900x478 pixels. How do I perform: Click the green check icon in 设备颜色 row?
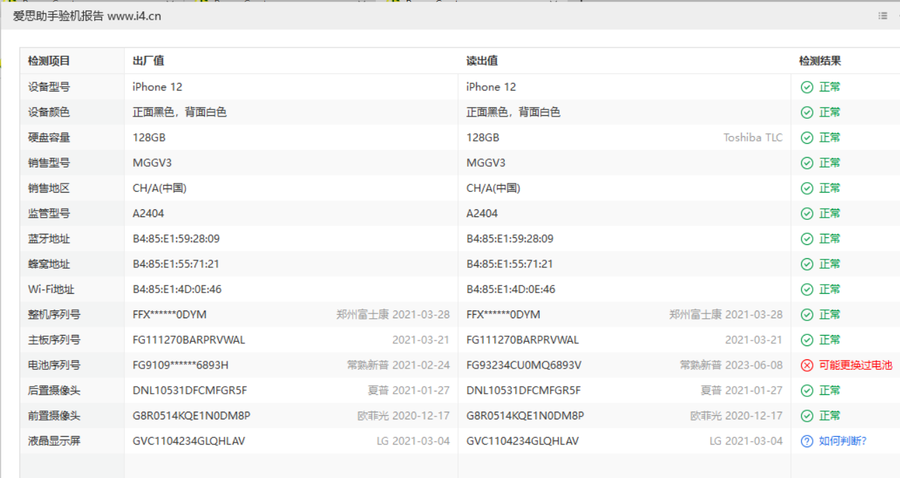[807, 112]
